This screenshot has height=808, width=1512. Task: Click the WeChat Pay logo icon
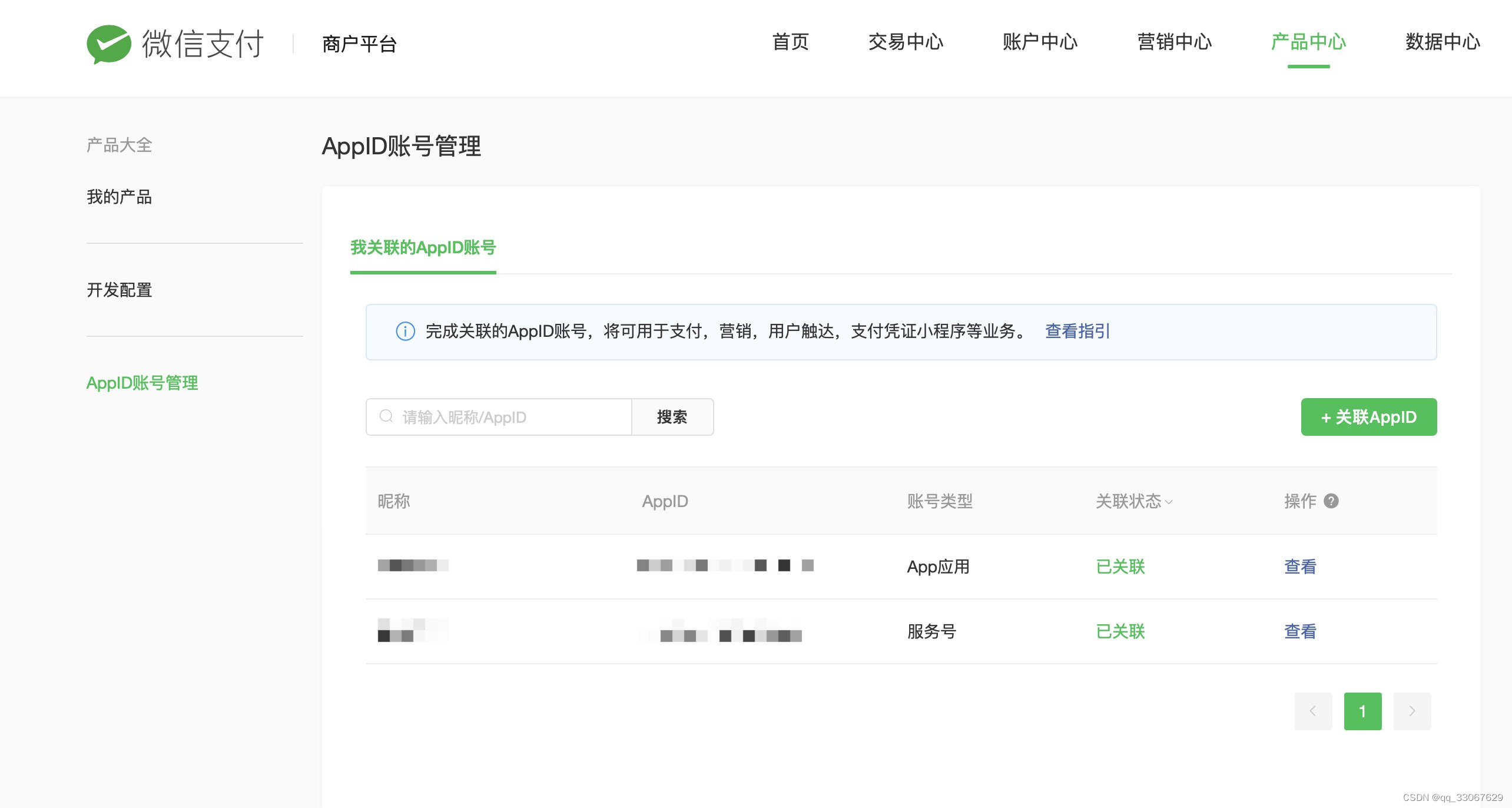[x=108, y=44]
